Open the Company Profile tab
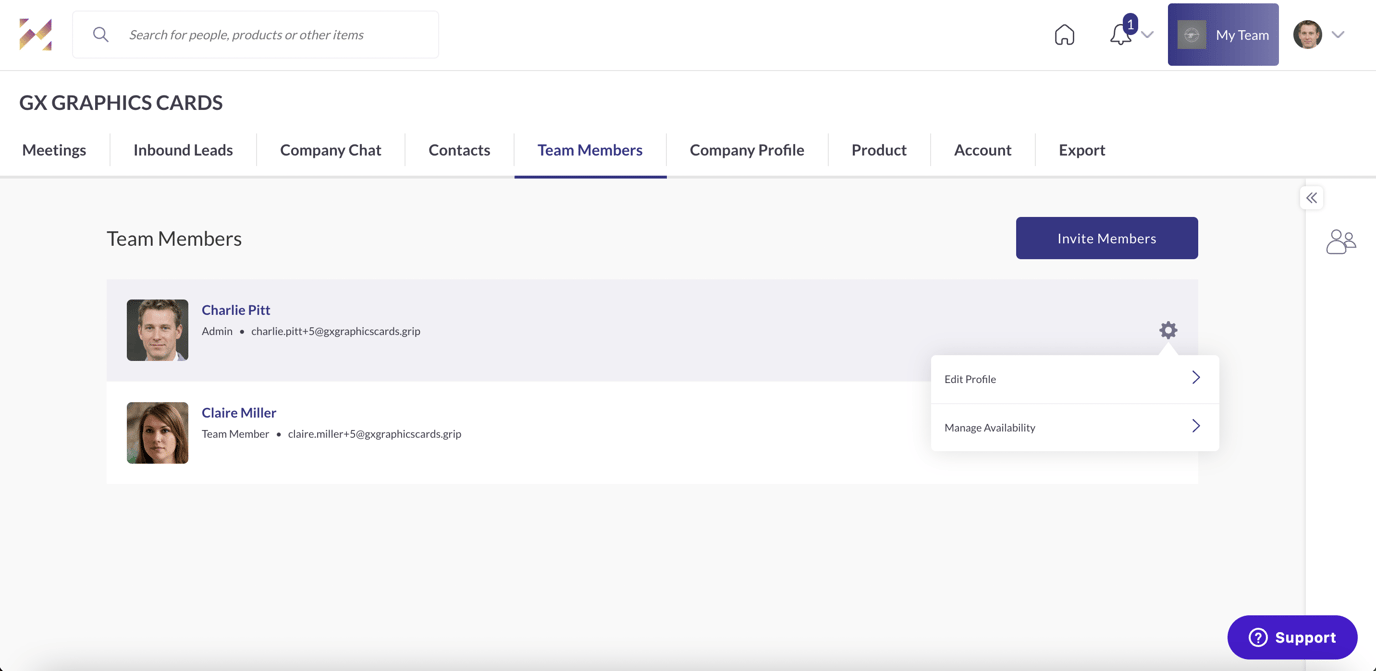 coord(747,150)
